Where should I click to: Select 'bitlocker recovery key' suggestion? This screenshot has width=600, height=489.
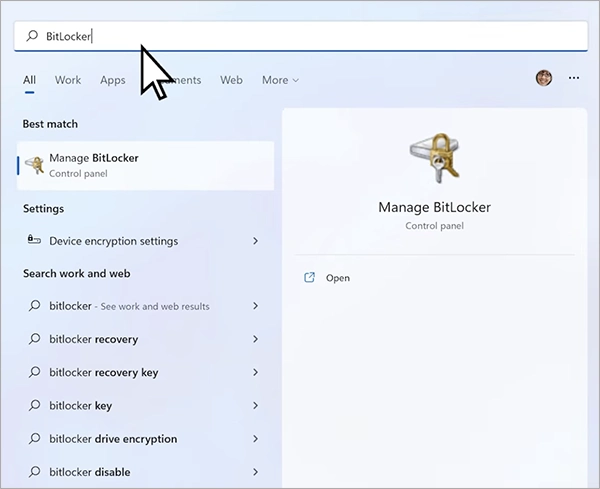click(x=145, y=372)
